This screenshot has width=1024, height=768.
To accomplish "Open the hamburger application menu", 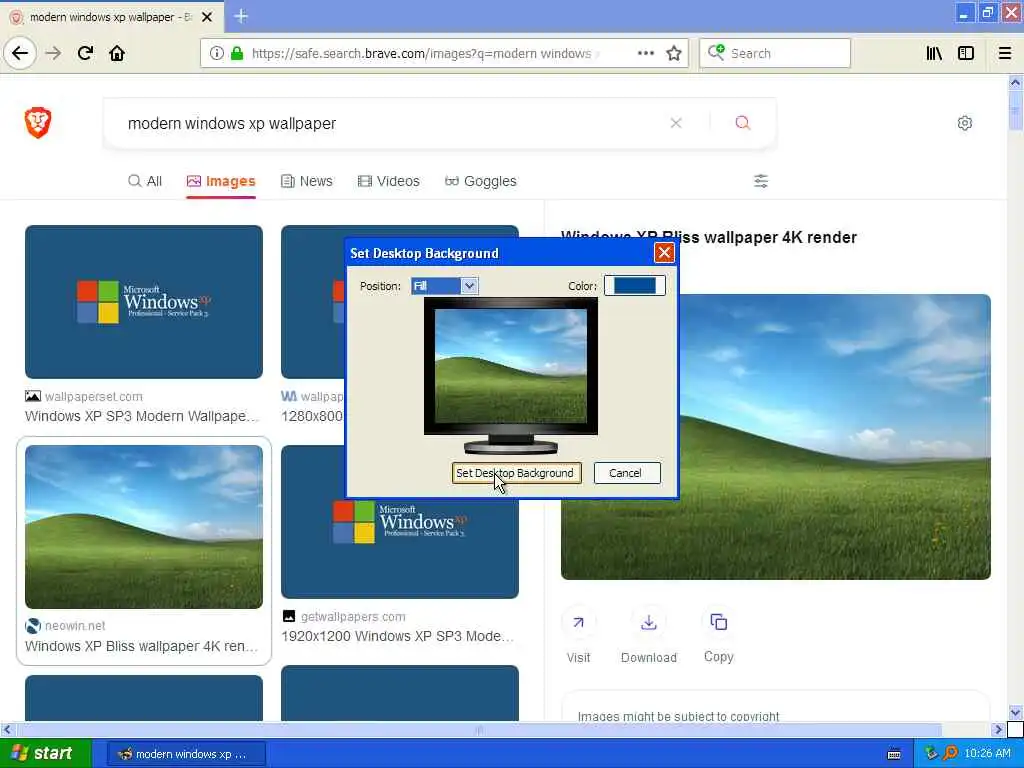I will [1005, 53].
